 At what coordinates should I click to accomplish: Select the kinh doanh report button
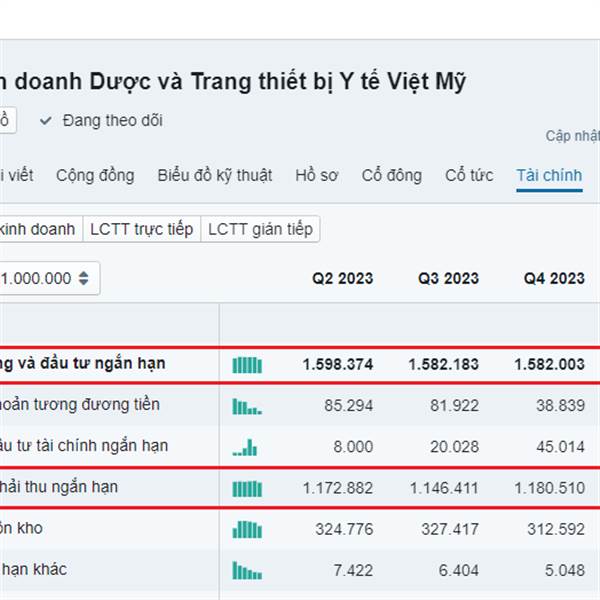tap(41, 229)
